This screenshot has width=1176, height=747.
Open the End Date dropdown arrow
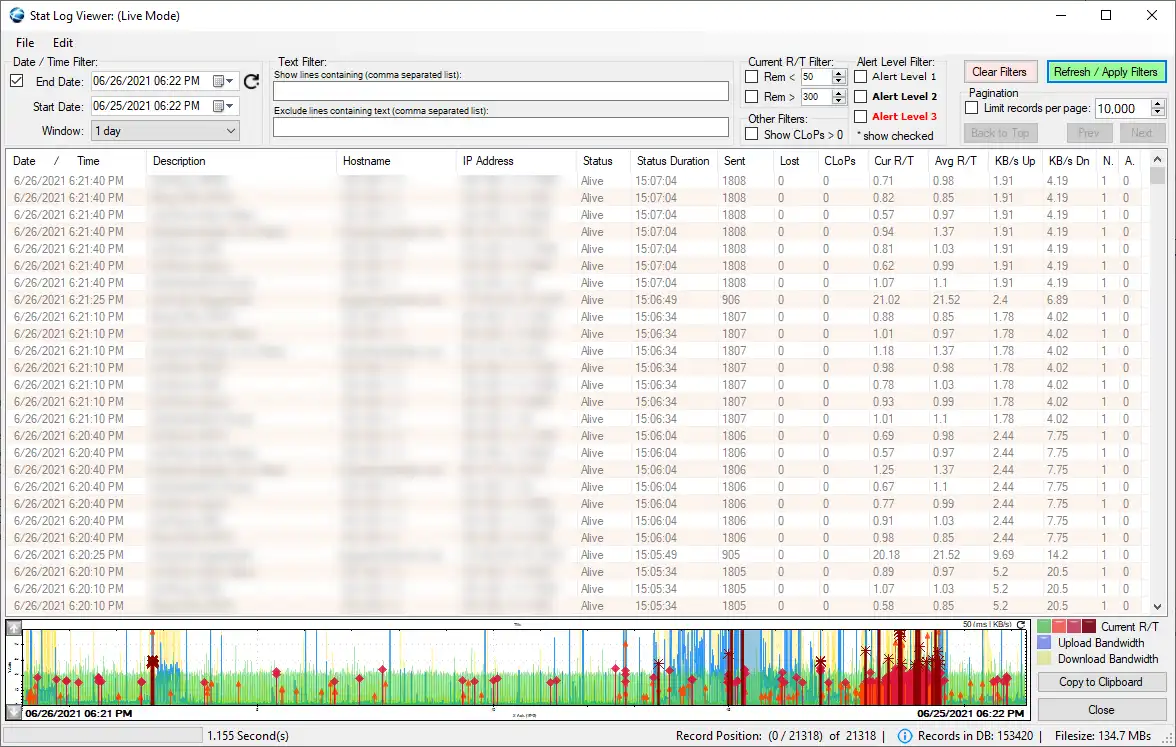(229, 81)
